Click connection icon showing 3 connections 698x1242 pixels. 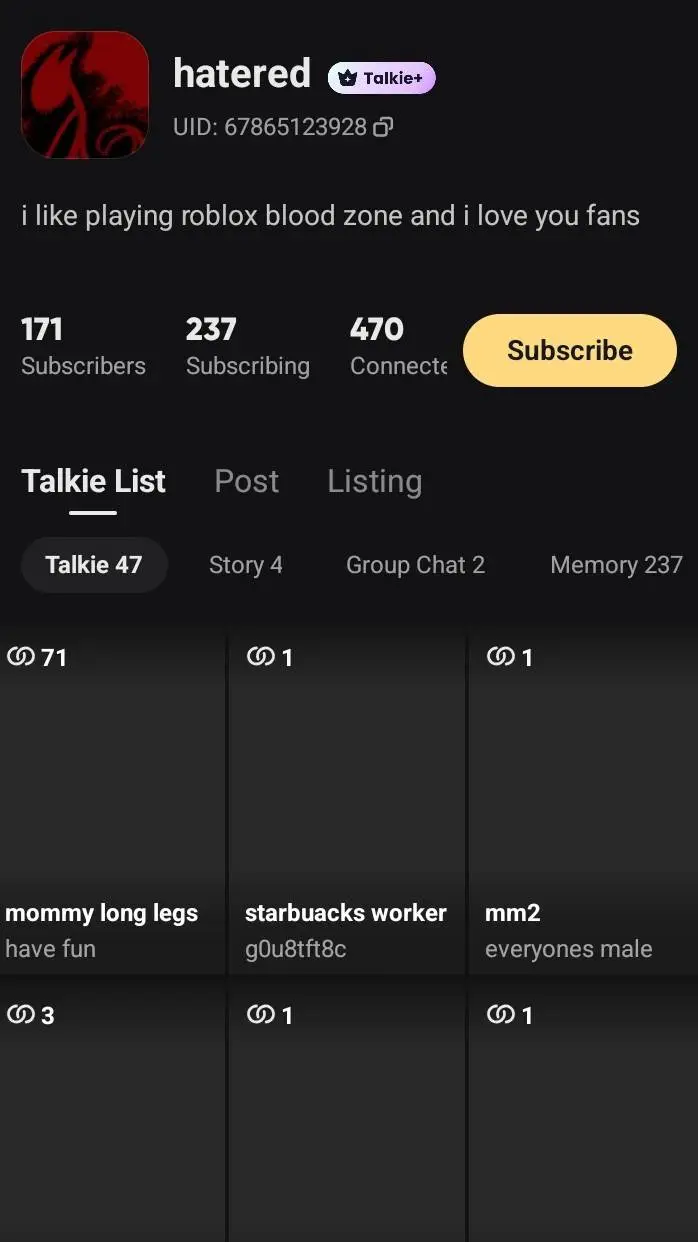(20, 1015)
